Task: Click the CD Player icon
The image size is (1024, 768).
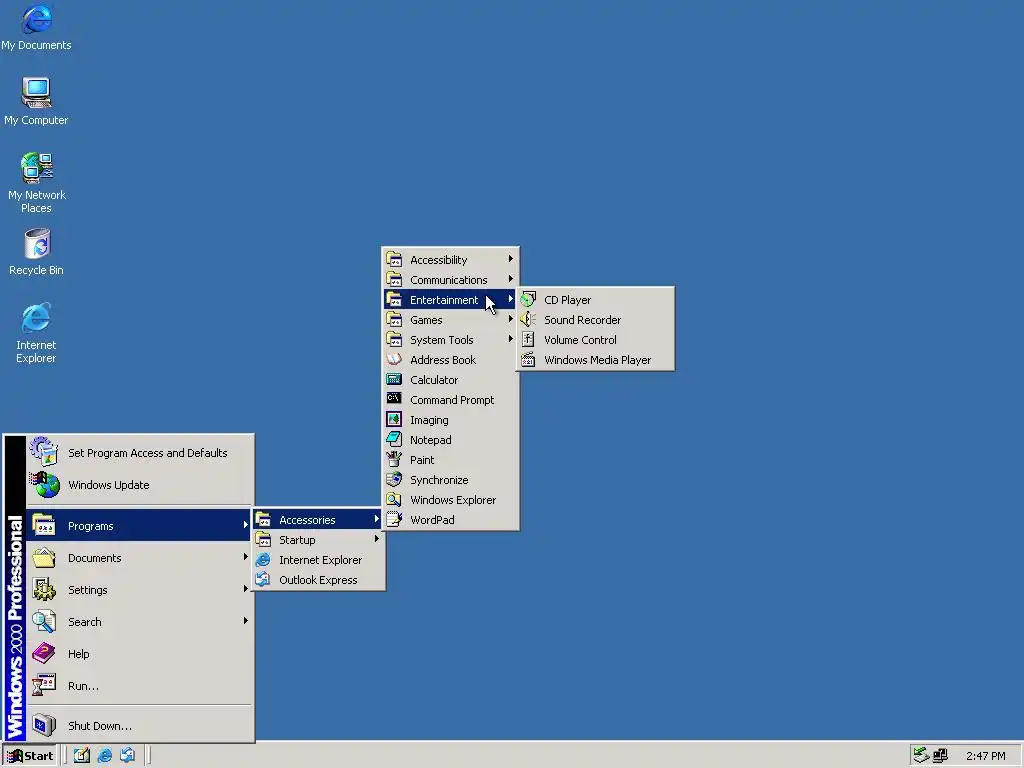Action: click(528, 300)
